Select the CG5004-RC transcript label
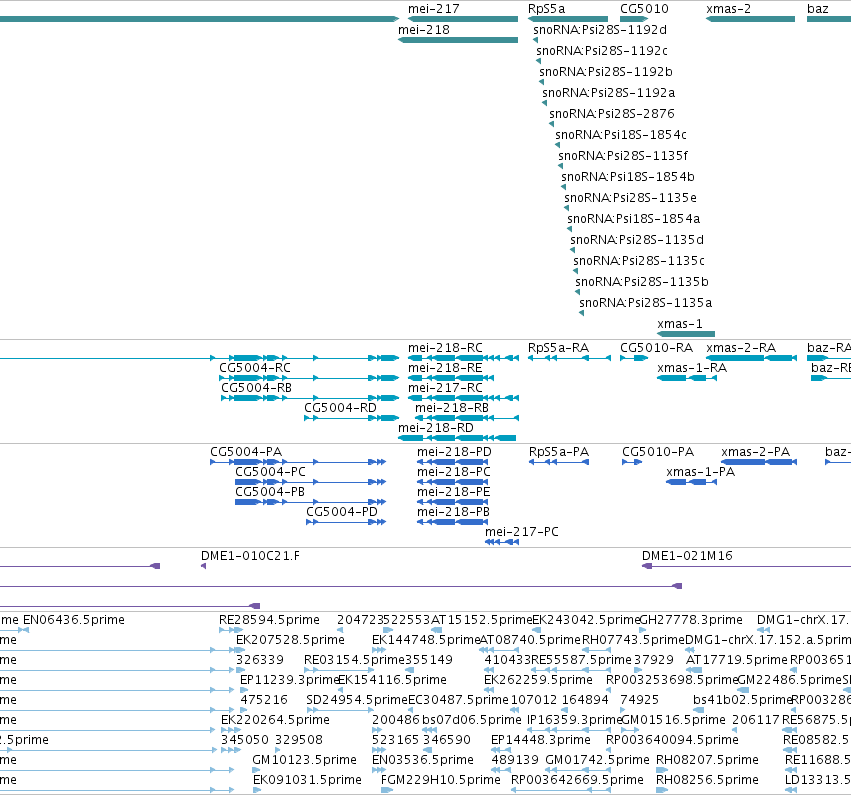 click(255, 368)
